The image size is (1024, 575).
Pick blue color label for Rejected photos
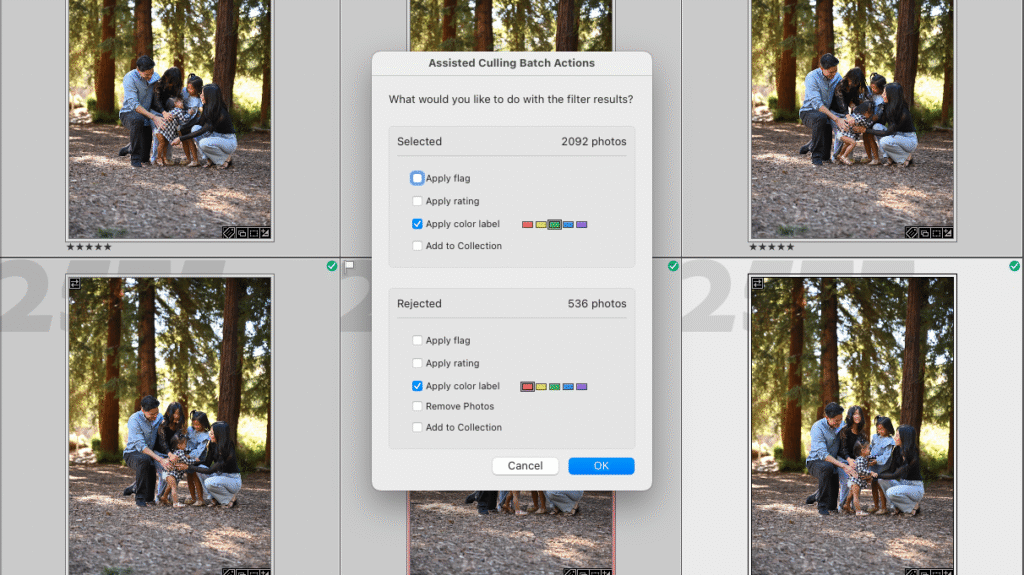click(568, 387)
